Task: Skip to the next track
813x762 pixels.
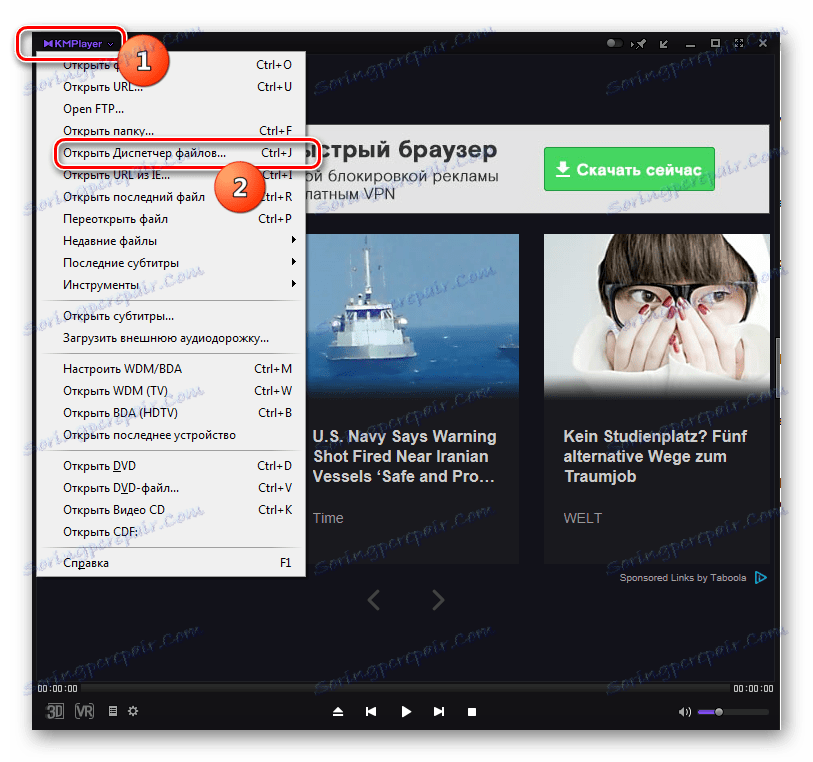Action: coord(439,712)
